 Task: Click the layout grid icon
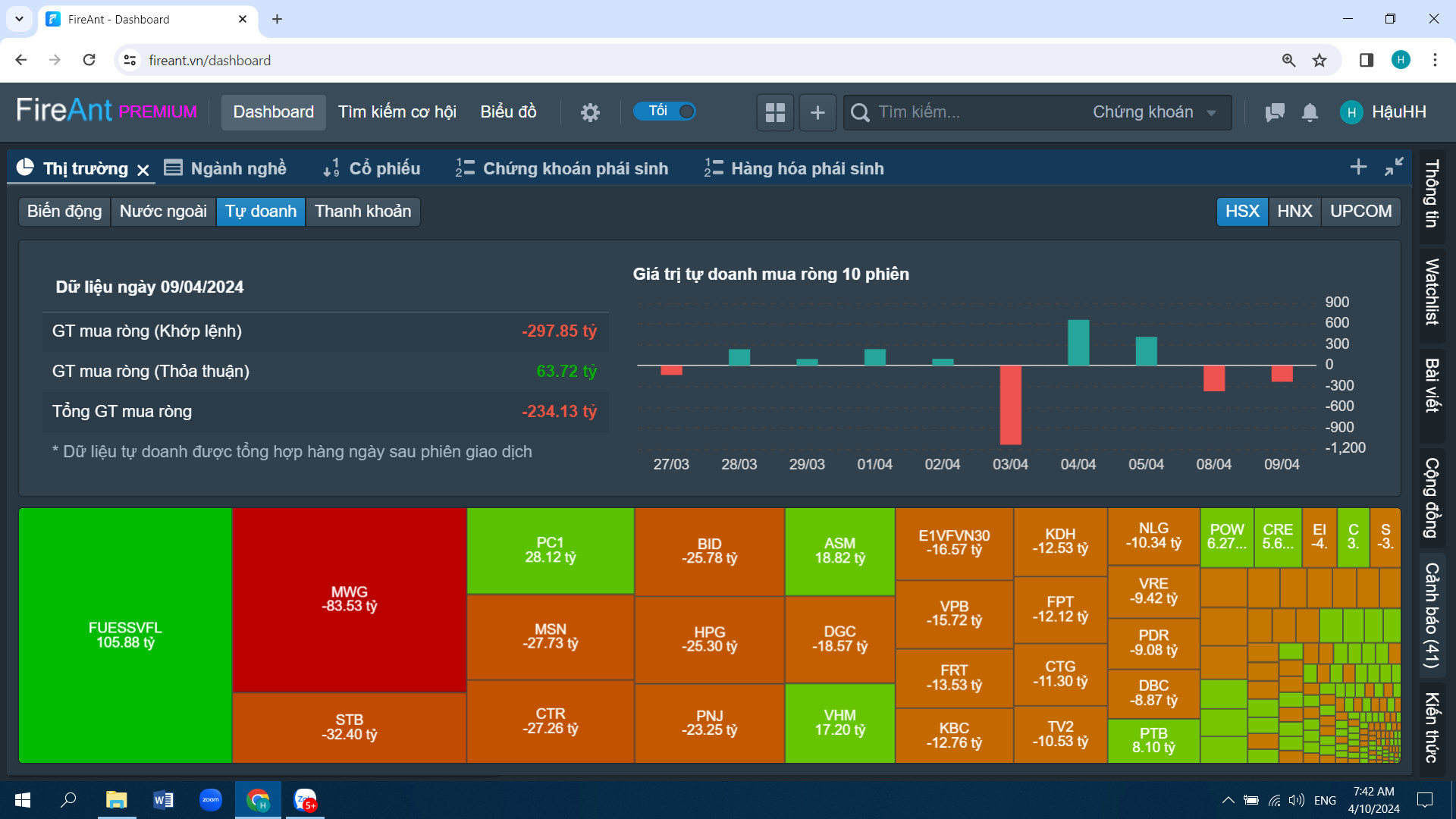(775, 112)
